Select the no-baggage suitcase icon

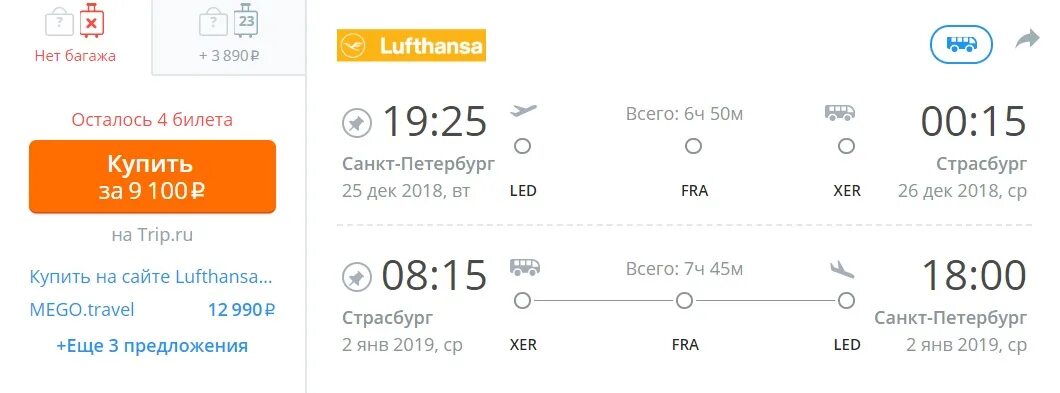click(92, 20)
